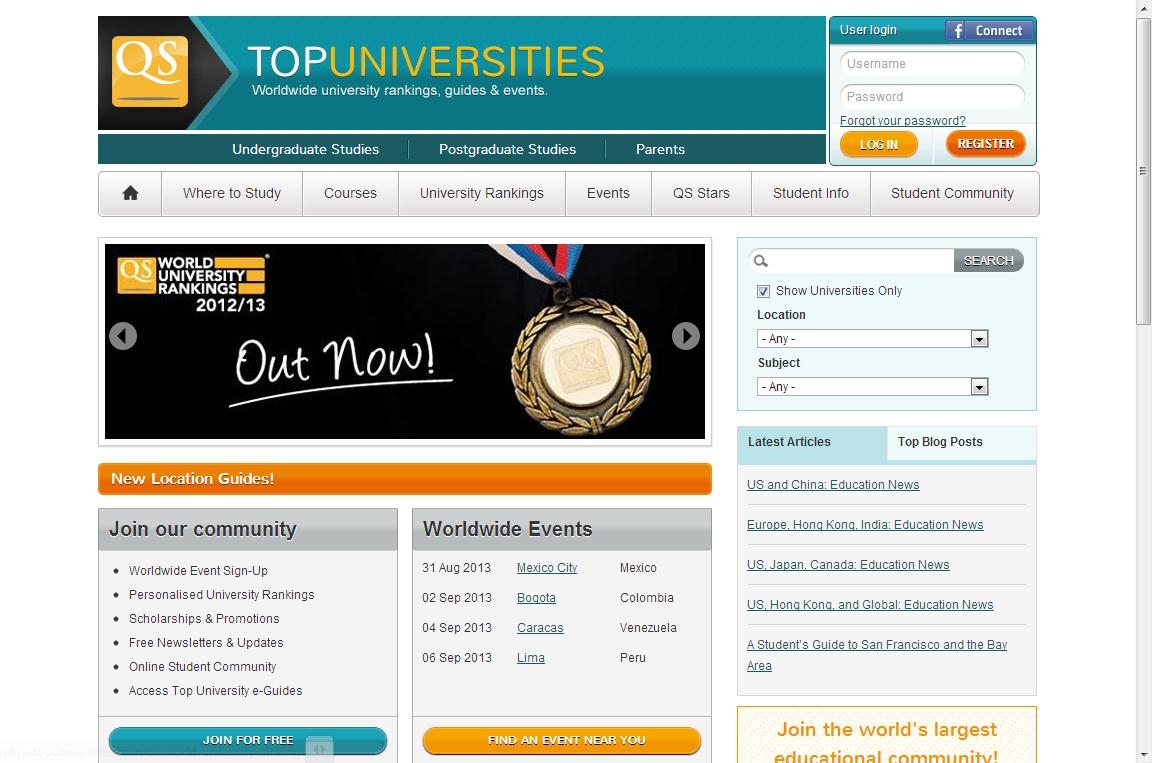Click the home icon in navigation bar

[130, 193]
